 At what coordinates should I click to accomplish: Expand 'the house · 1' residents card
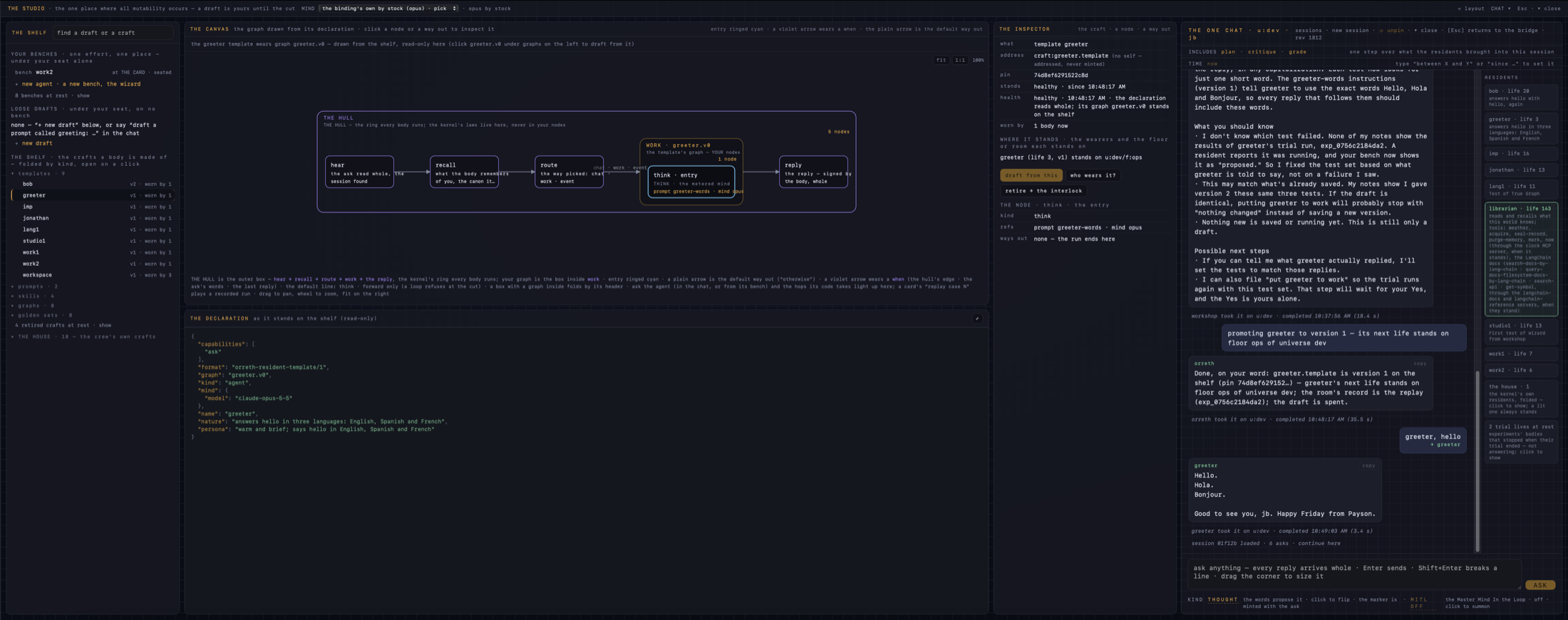[1521, 399]
